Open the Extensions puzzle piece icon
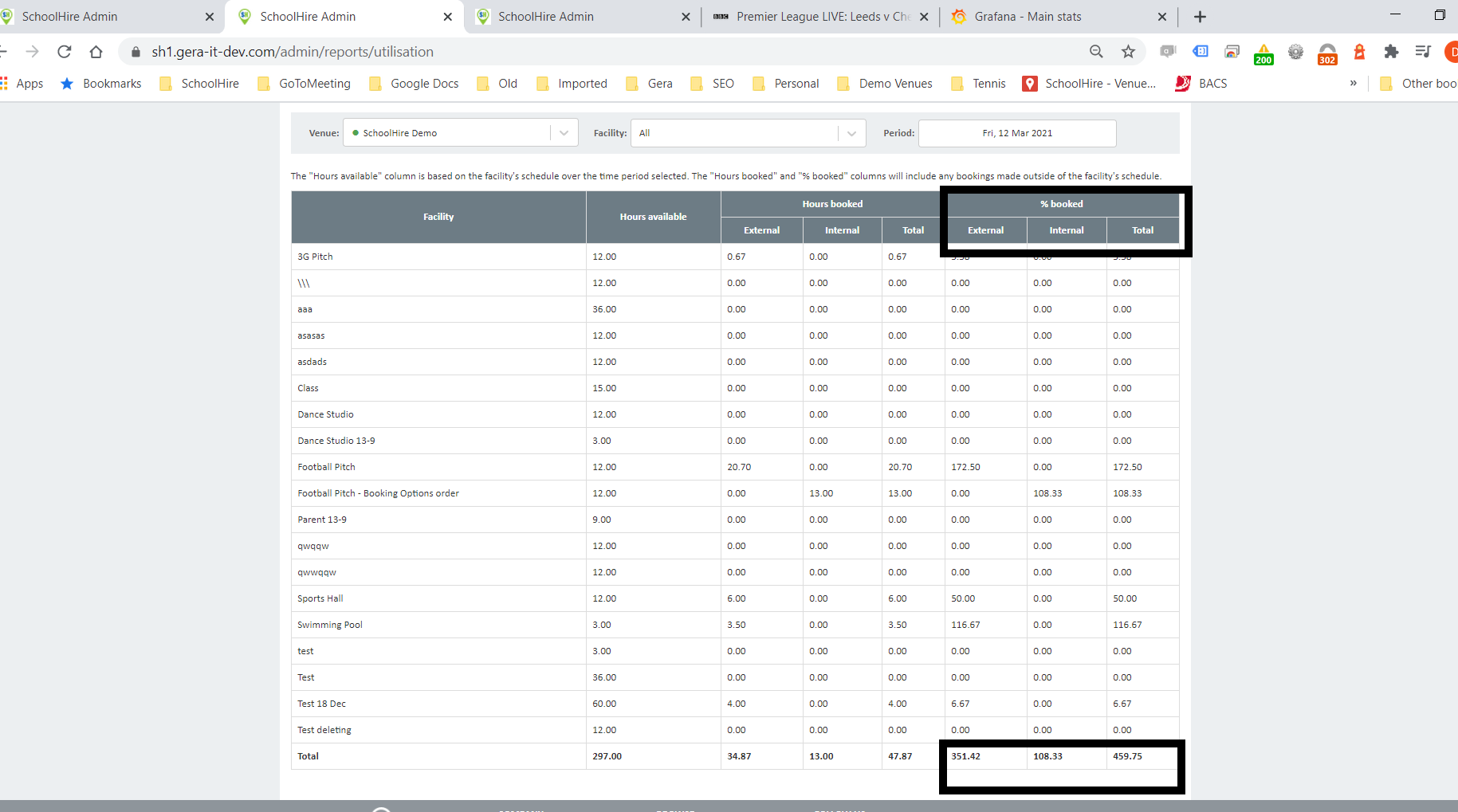This screenshot has width=1458, height=812. (1391, 52)
